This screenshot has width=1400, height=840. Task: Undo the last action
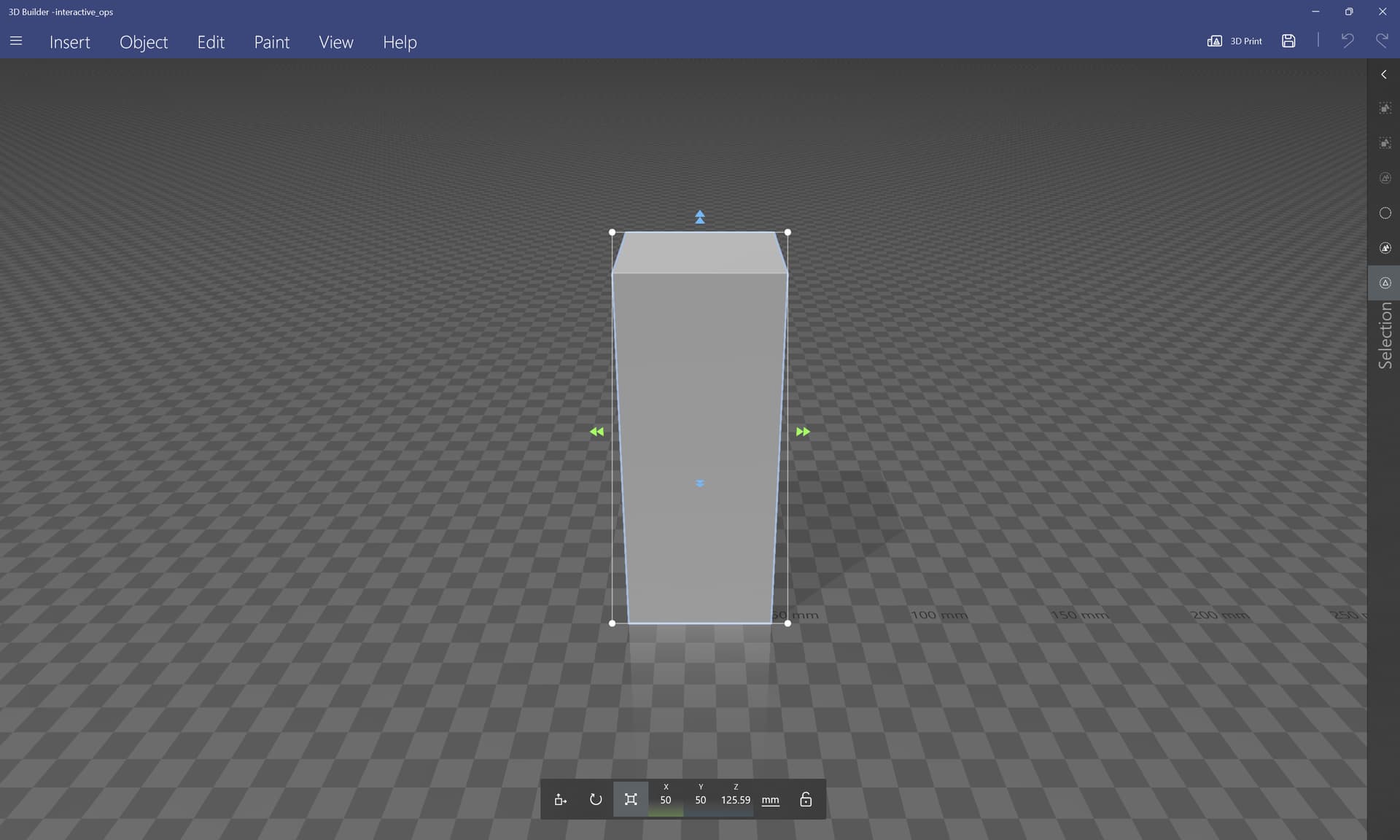[x=1347, y=41]
